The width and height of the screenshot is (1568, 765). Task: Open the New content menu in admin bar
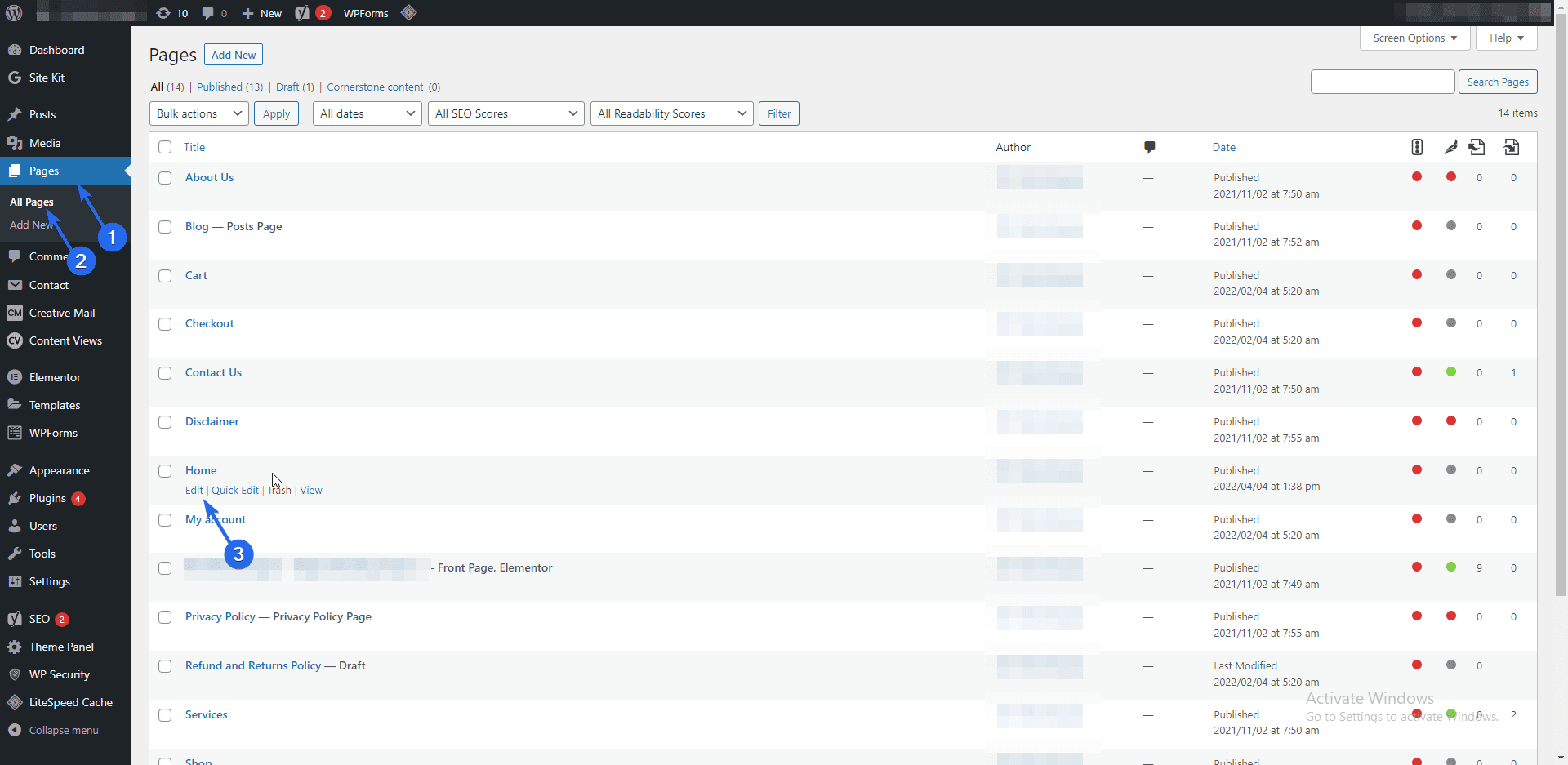point(262,13)
